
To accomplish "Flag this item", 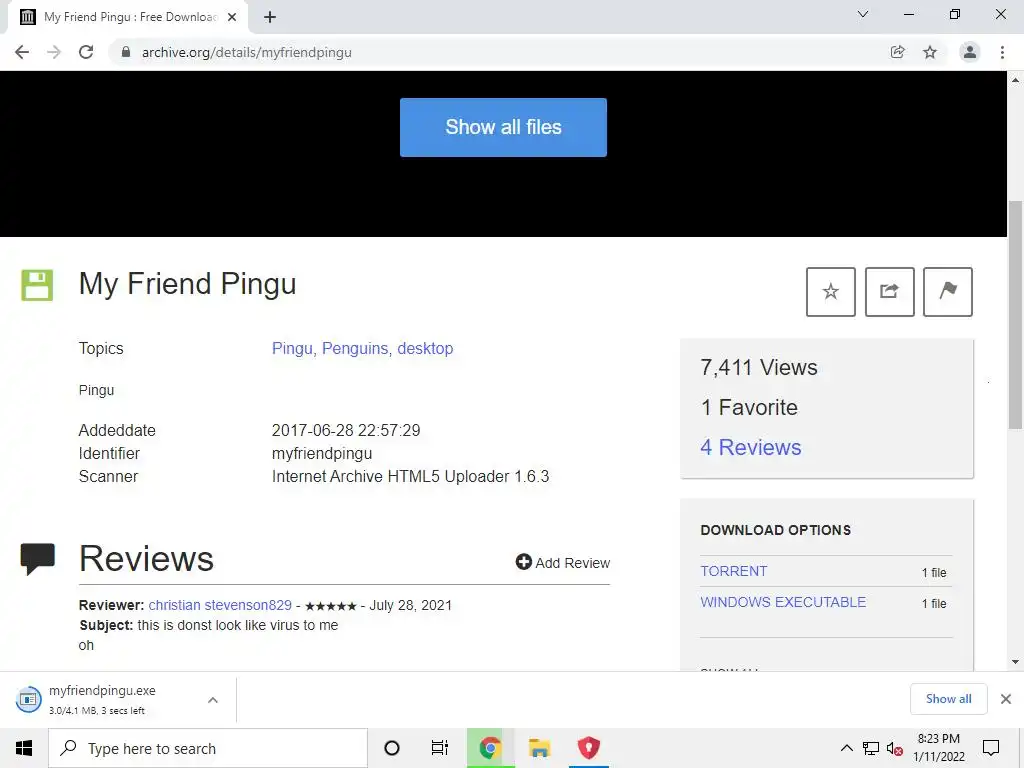I will tap(948, 291).
